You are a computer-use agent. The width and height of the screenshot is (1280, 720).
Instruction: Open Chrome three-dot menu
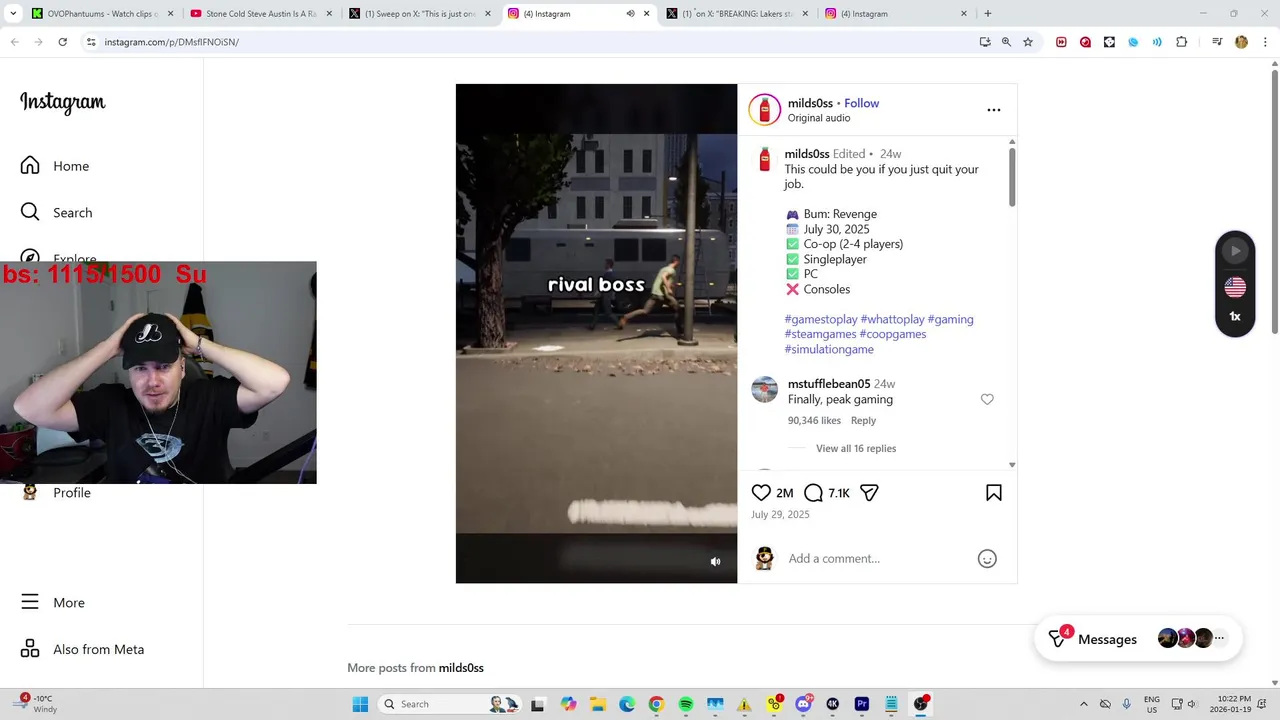pos(1265,42)
